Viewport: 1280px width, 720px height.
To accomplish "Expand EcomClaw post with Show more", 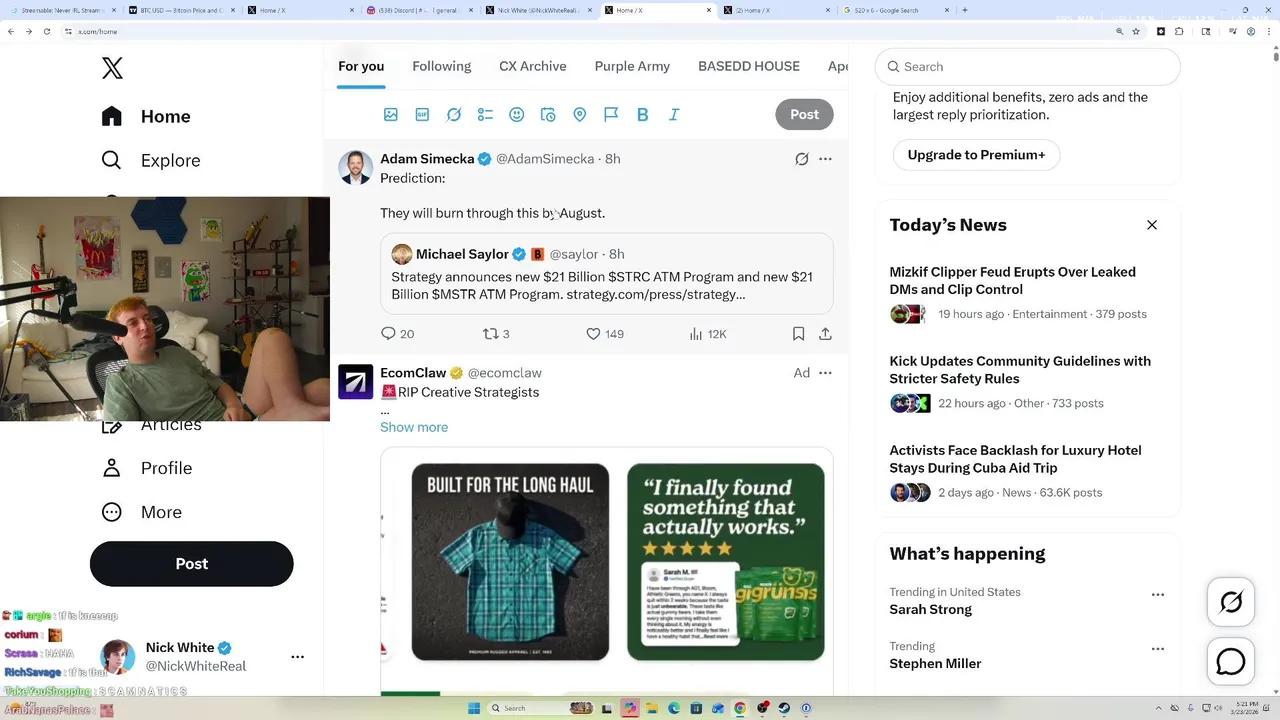I will click(x=414, y=427).
